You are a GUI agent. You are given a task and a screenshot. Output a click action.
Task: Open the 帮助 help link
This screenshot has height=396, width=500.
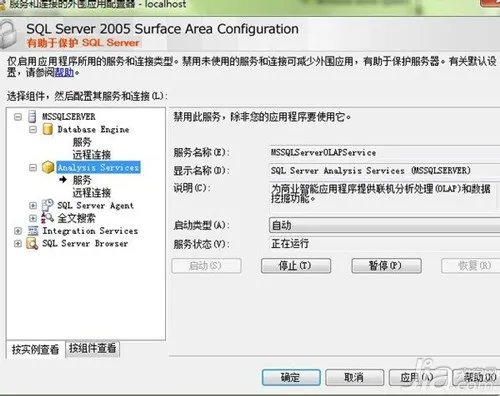pos(64,72)
